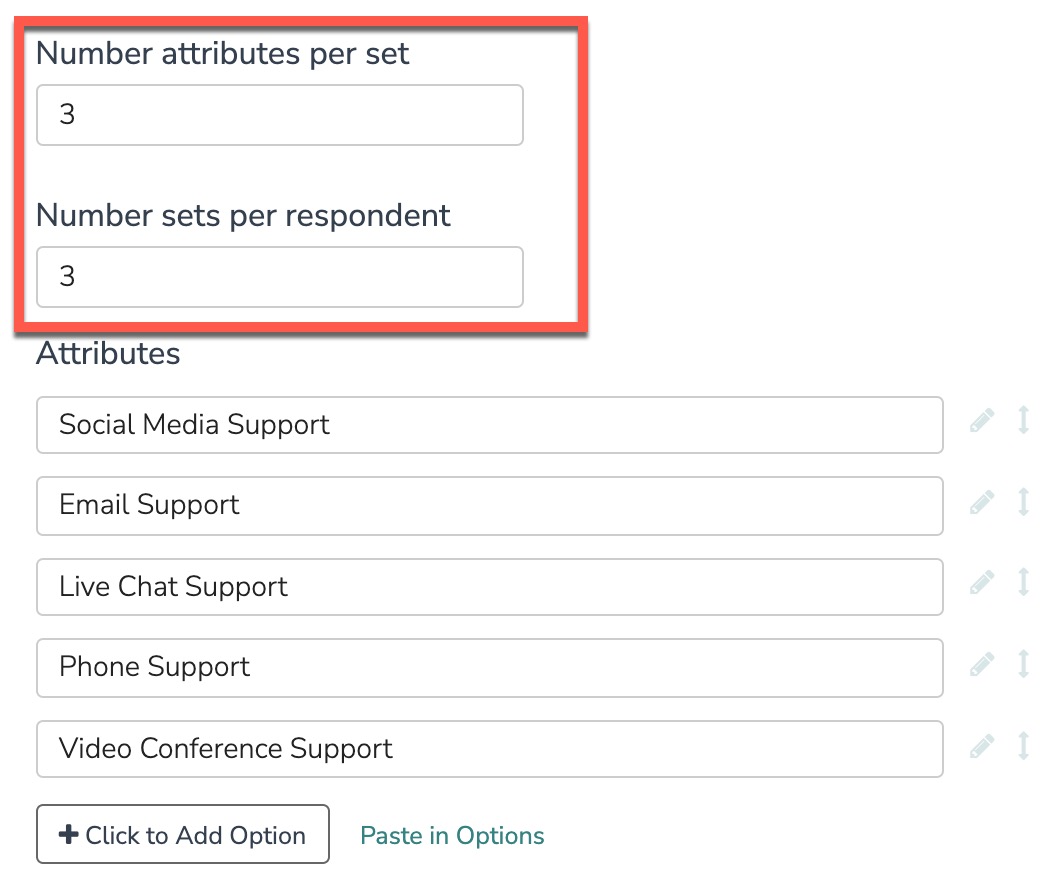The height and width of the screenshot is (882, 1048).
Task: Open the Paste in Options link
Action: 452,835
